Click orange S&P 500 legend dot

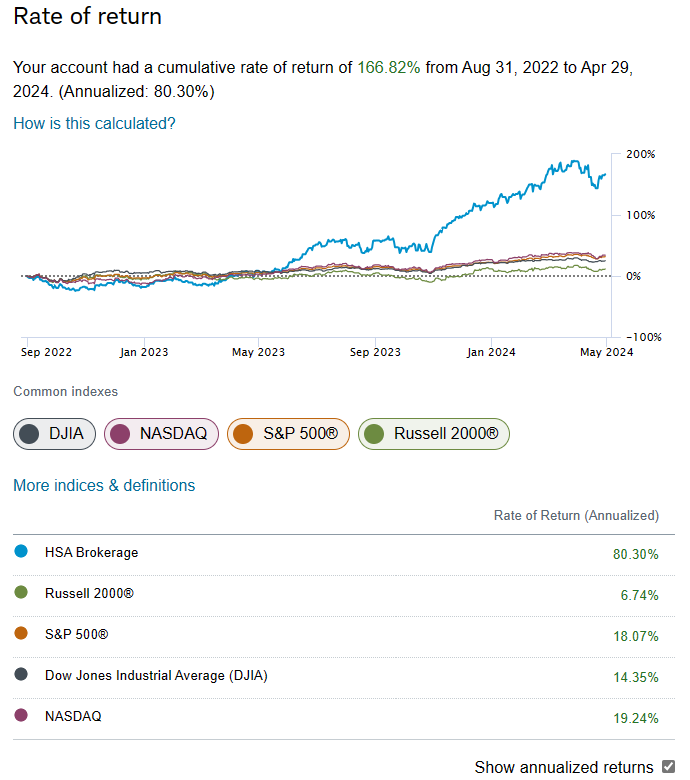coord(21,634)
